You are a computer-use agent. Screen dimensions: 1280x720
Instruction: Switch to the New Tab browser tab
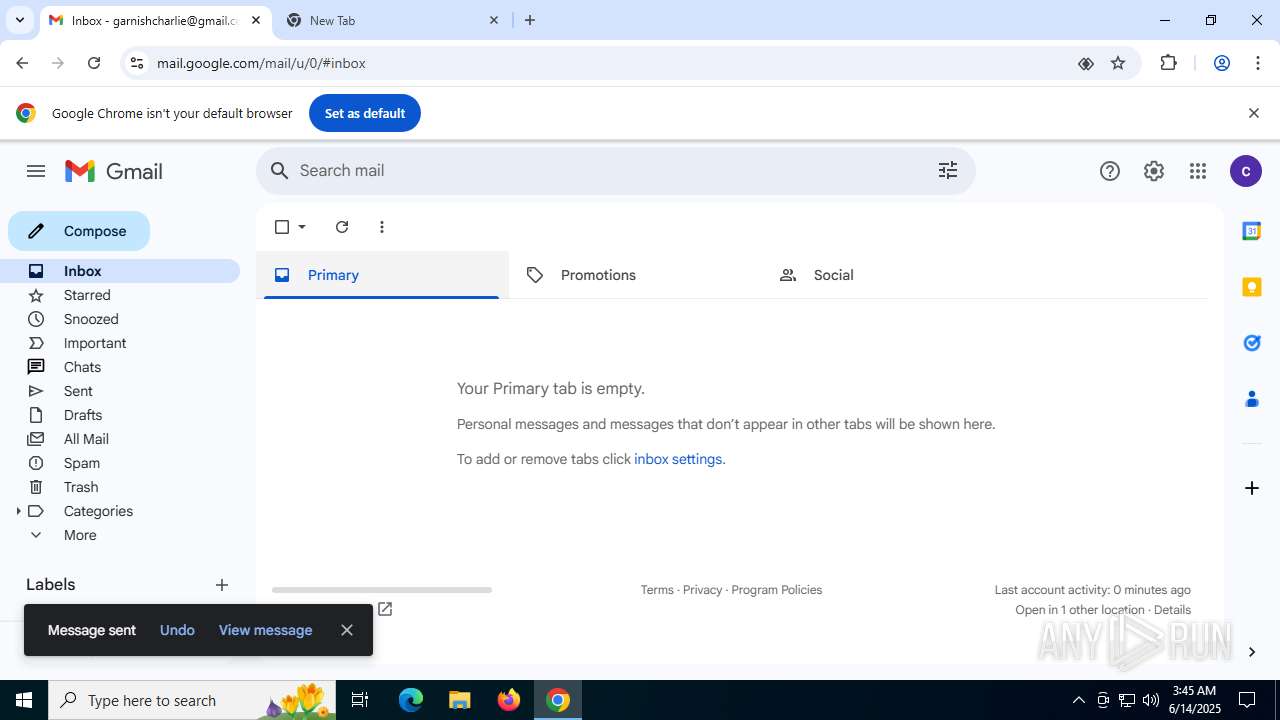click(394, 20)
